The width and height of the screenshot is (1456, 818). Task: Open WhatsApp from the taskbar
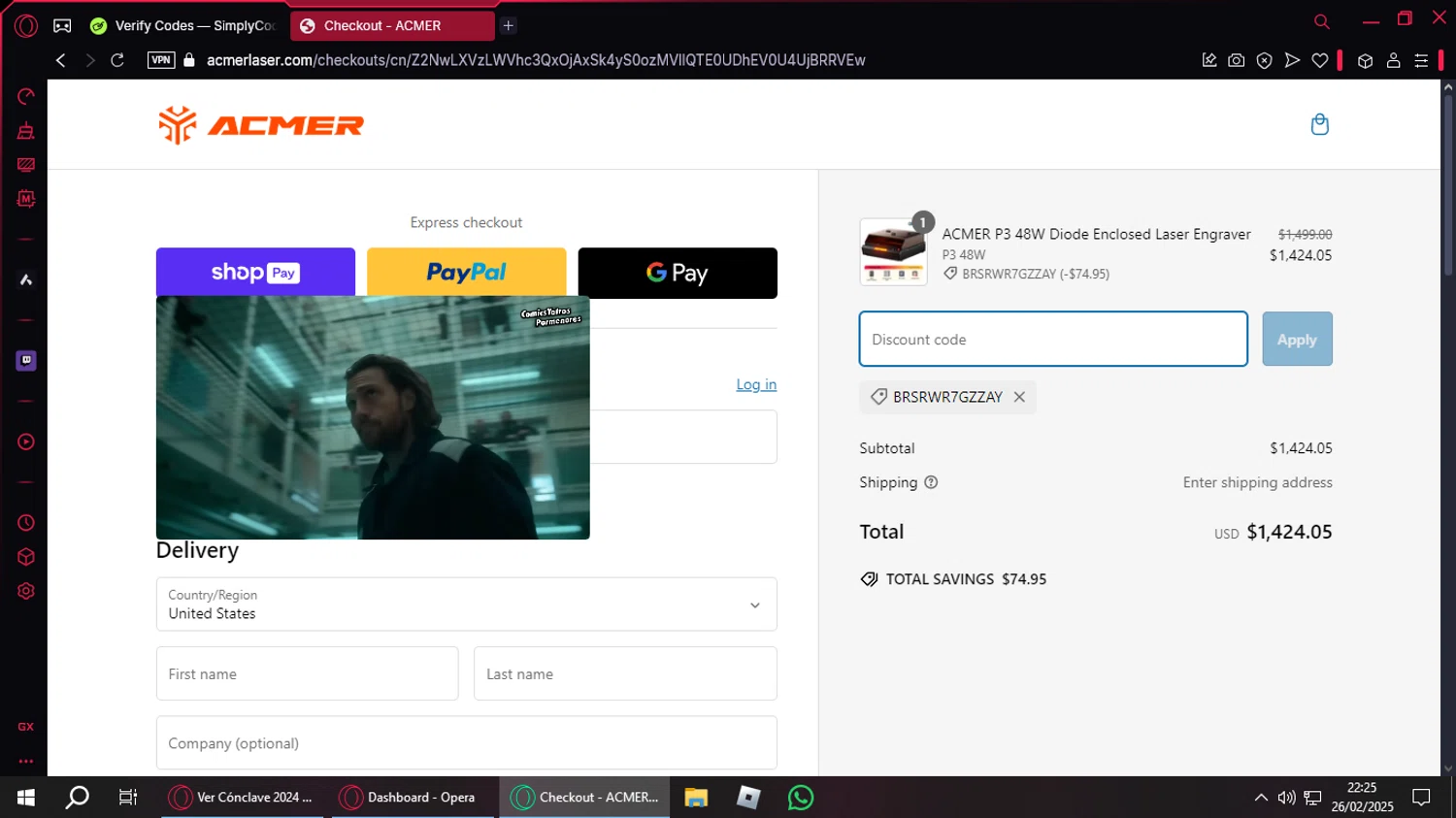[801, 798]
